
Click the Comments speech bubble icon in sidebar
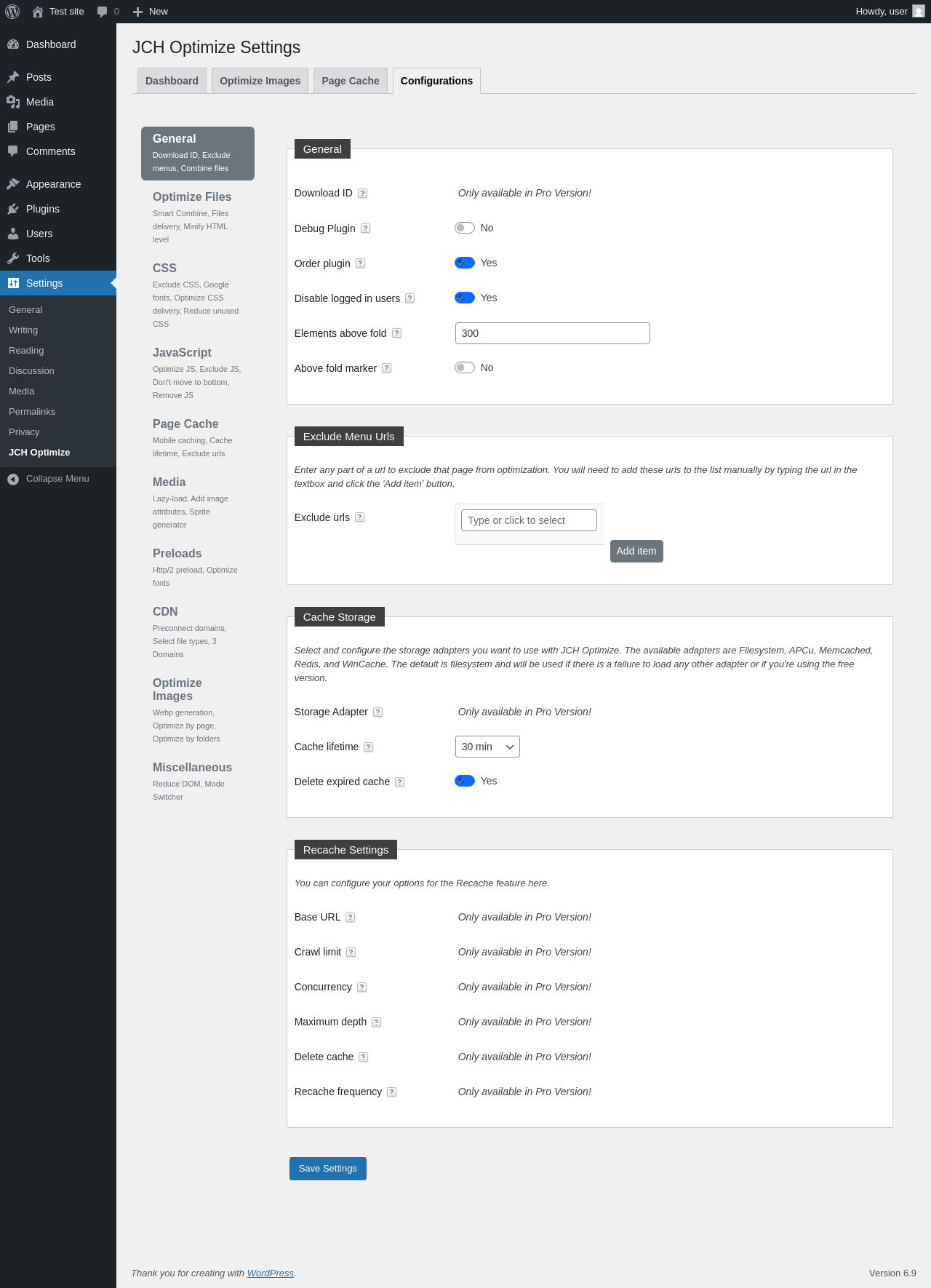[13, 151]
